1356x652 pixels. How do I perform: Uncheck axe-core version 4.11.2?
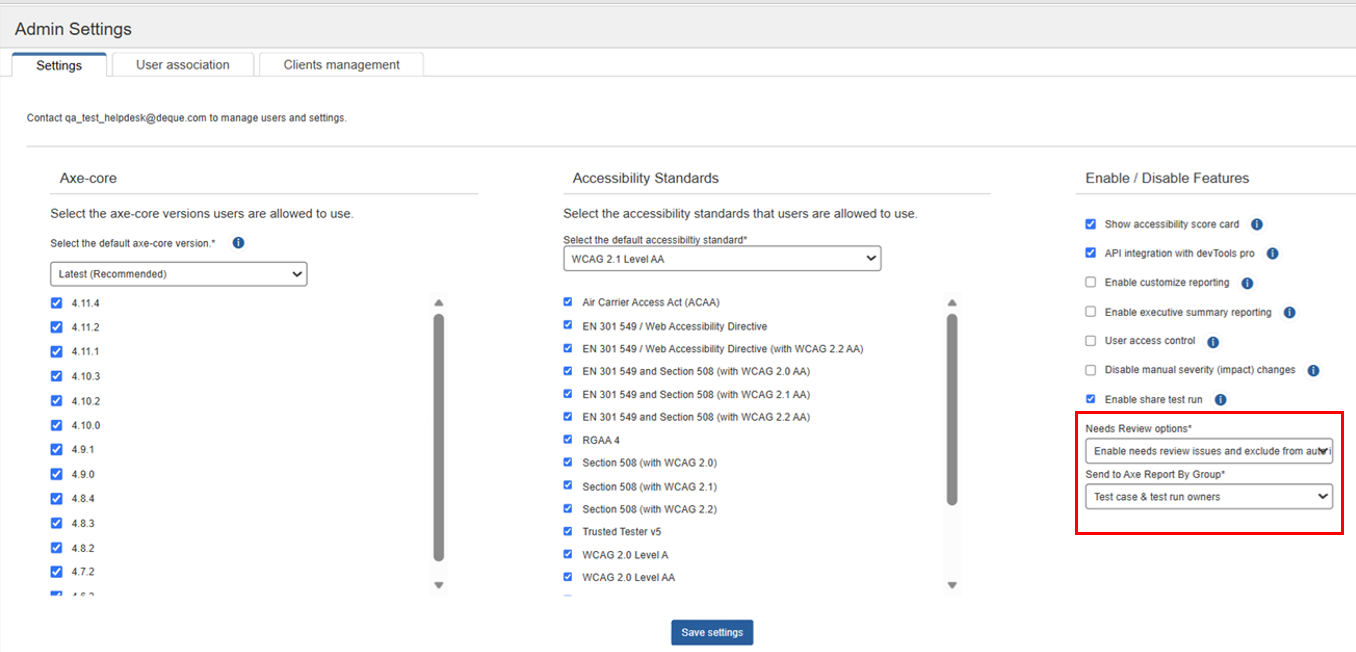coord(57,327)
